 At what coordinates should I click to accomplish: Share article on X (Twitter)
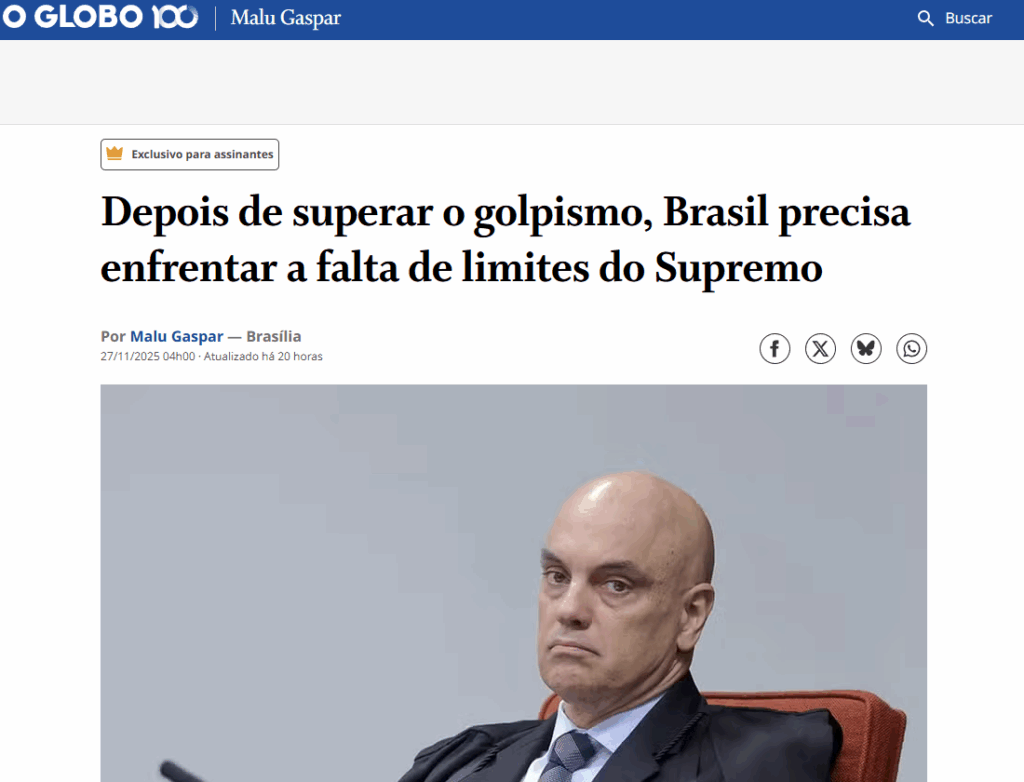tap(820, 348)
